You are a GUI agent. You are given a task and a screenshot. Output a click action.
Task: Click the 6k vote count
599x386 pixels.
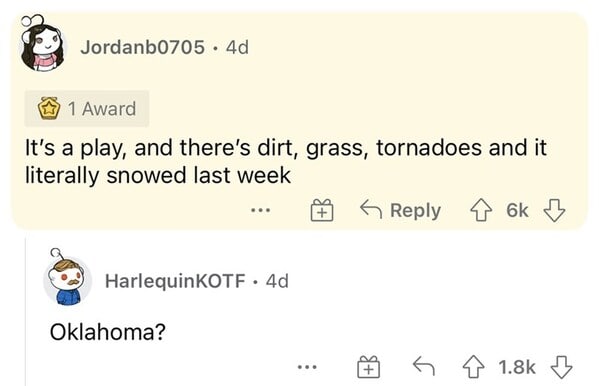point(517,211)
